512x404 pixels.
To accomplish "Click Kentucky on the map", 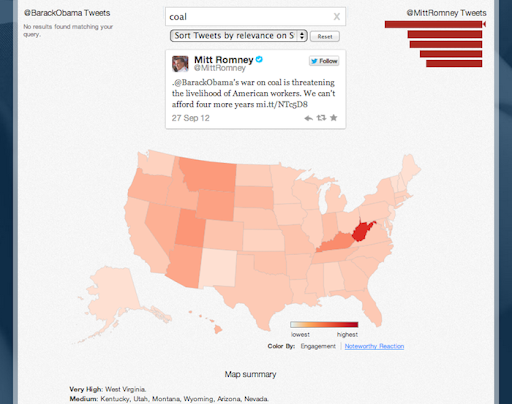I will coord(334,243).
